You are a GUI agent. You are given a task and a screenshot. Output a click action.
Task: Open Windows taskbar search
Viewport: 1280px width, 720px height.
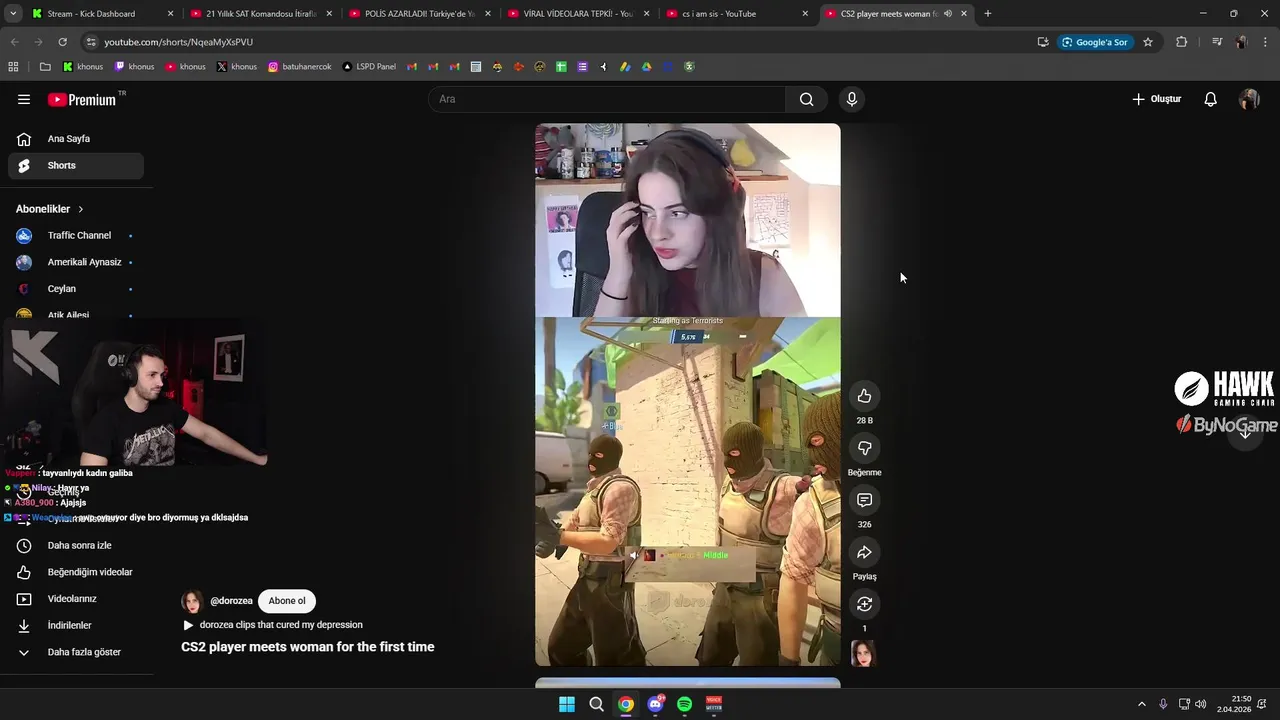coord(596,704)
